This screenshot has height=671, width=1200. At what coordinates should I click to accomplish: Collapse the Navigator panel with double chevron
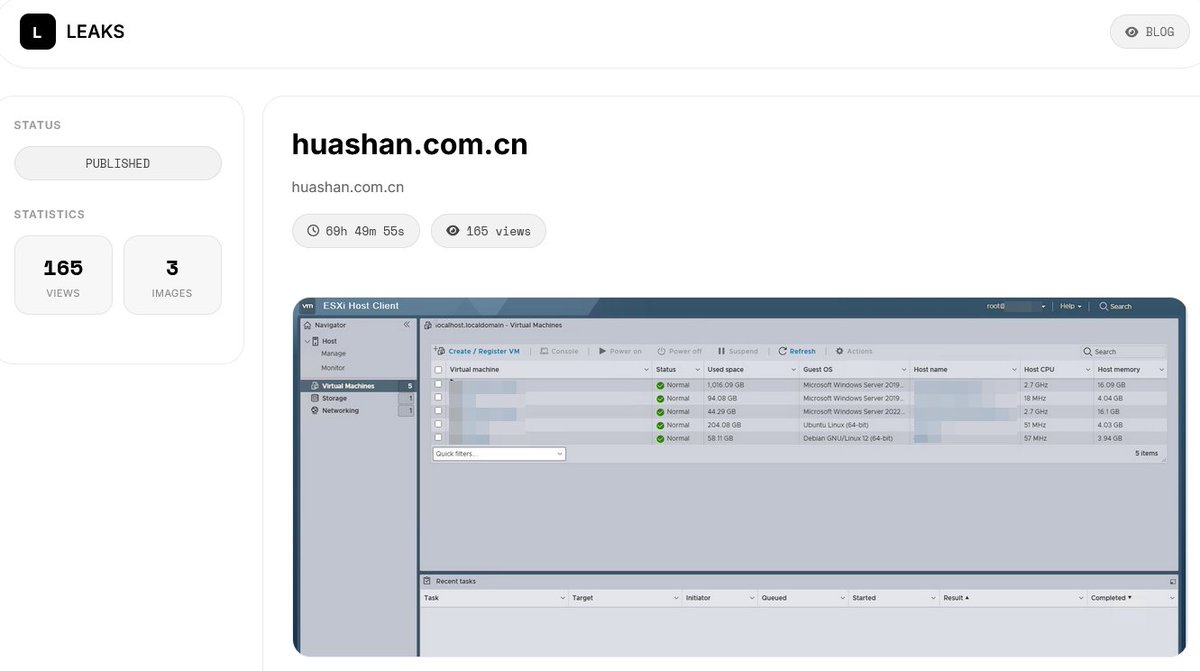click(407, 325)
